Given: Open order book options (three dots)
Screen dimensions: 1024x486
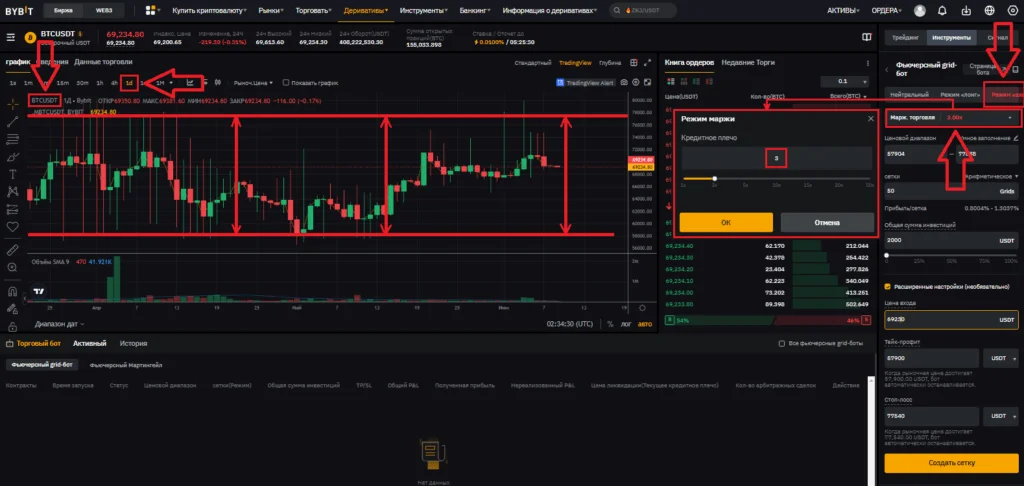Looking at the screenshot, I should point(868,63).
